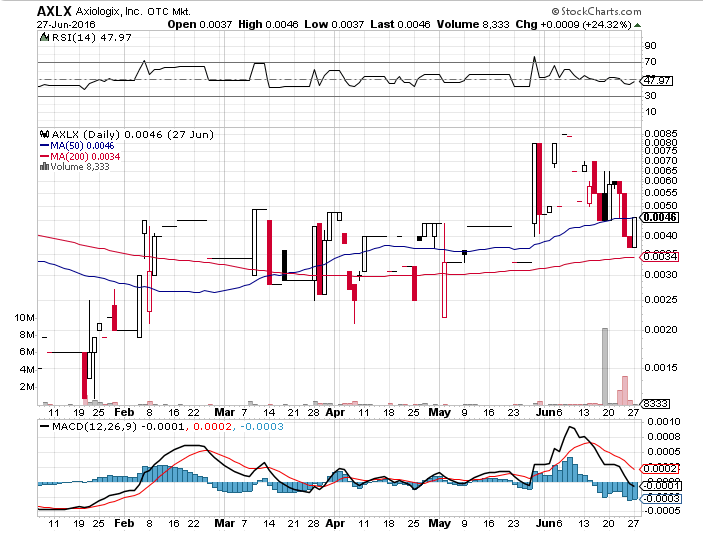Viewport: 703px width, 536px height.
Task: Click the black MACD legend line swatch
Action: (44, 426)
